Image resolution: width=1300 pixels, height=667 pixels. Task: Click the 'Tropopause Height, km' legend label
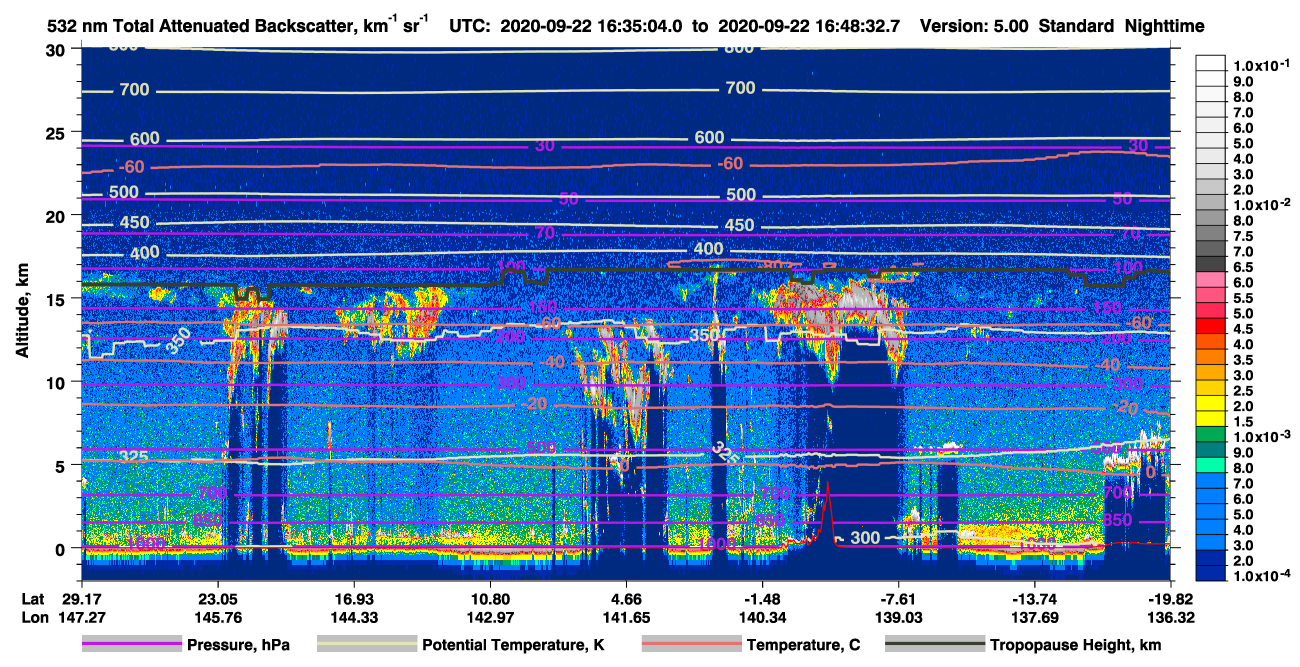point(1075,645)
